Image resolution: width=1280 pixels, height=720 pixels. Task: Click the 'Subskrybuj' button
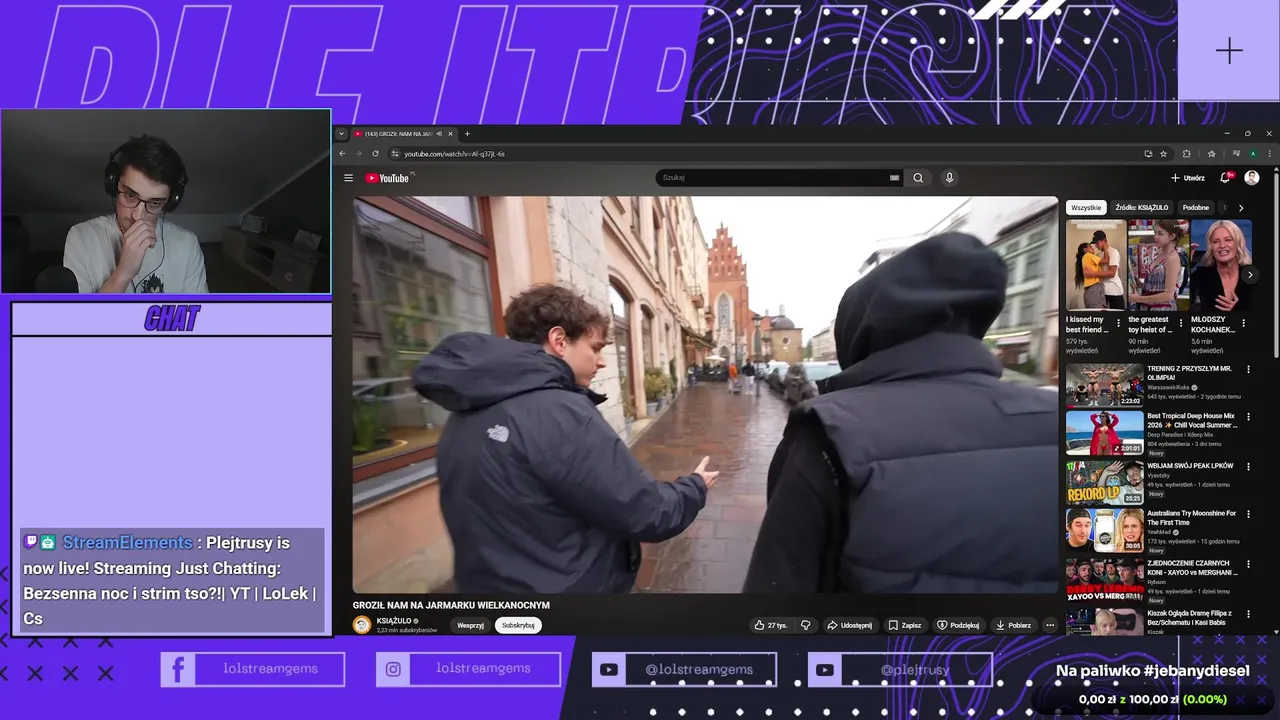(x=518, y=625)
